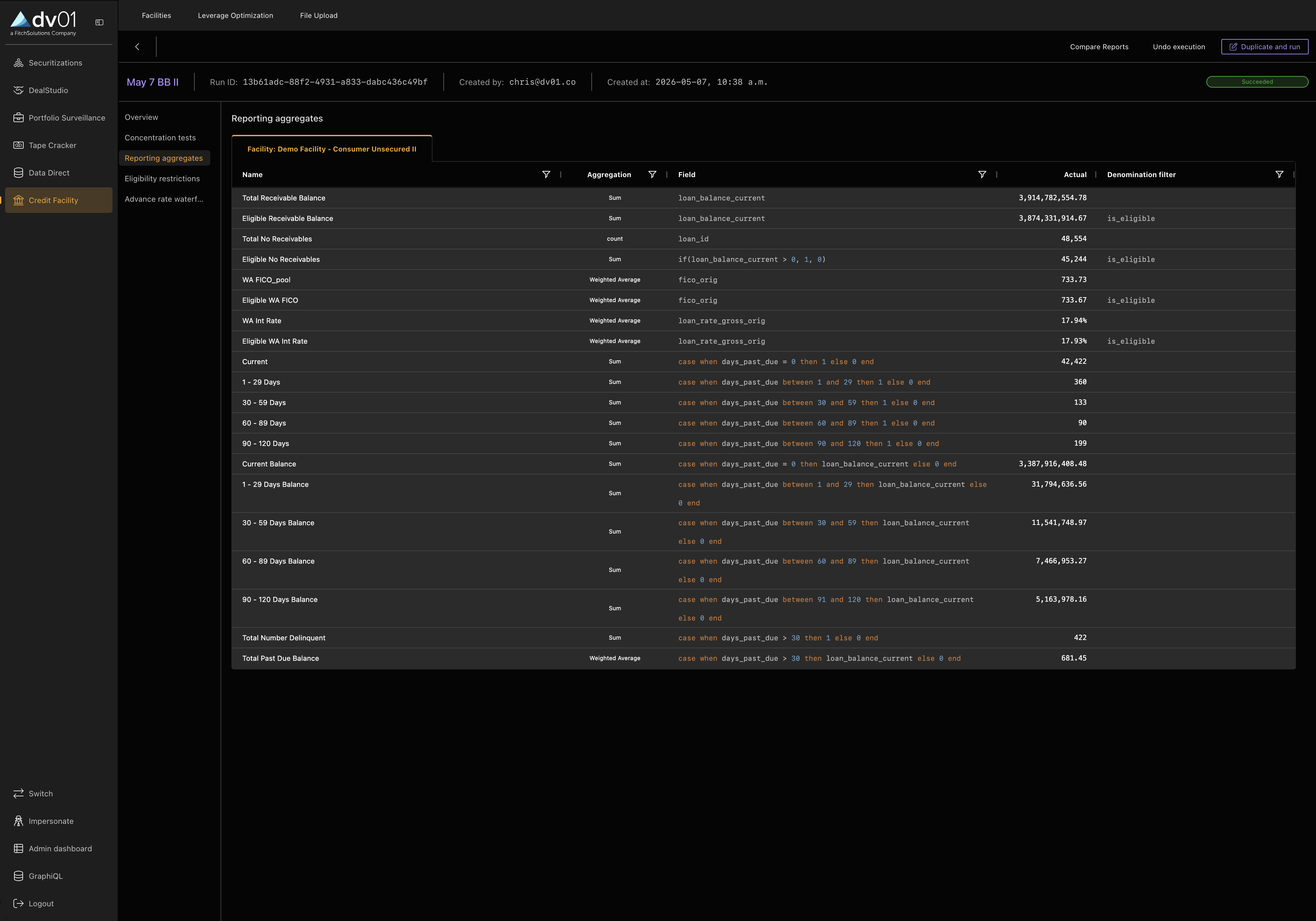The image size is (1316, 921).
Task: Click the 42,422 actual value
Action: coord(1074,362)
